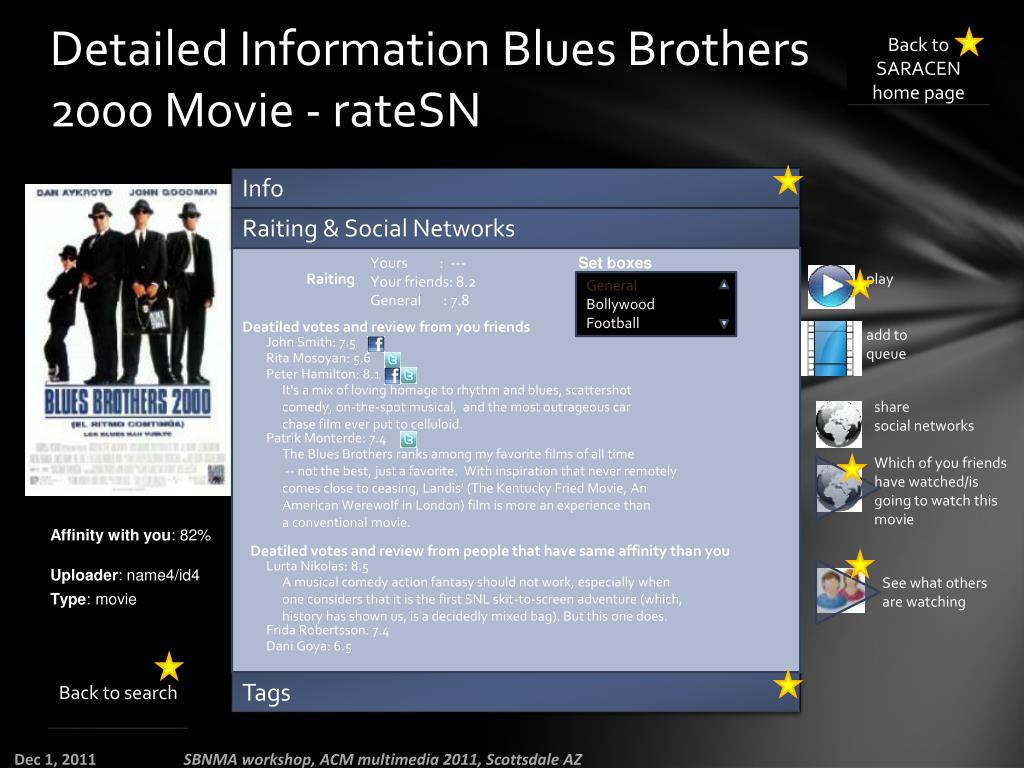Open Raiting & Social Networks section
The width and height of the screenshot is (1024, 768).
click(516, 229)
